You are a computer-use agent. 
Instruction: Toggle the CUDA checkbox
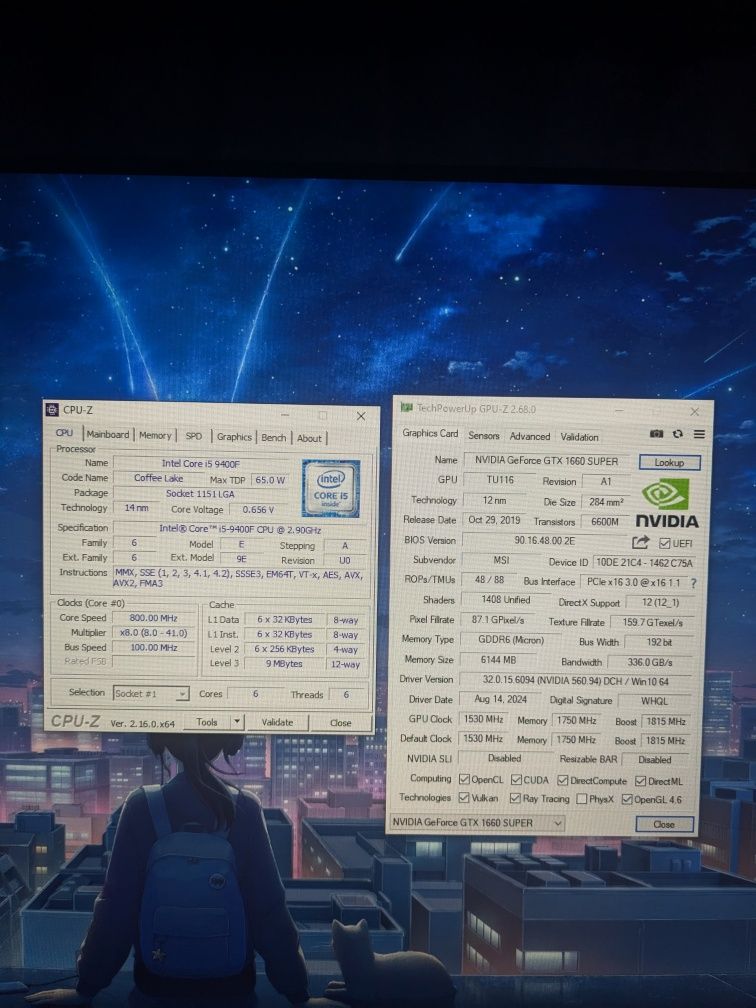(516, 780)
